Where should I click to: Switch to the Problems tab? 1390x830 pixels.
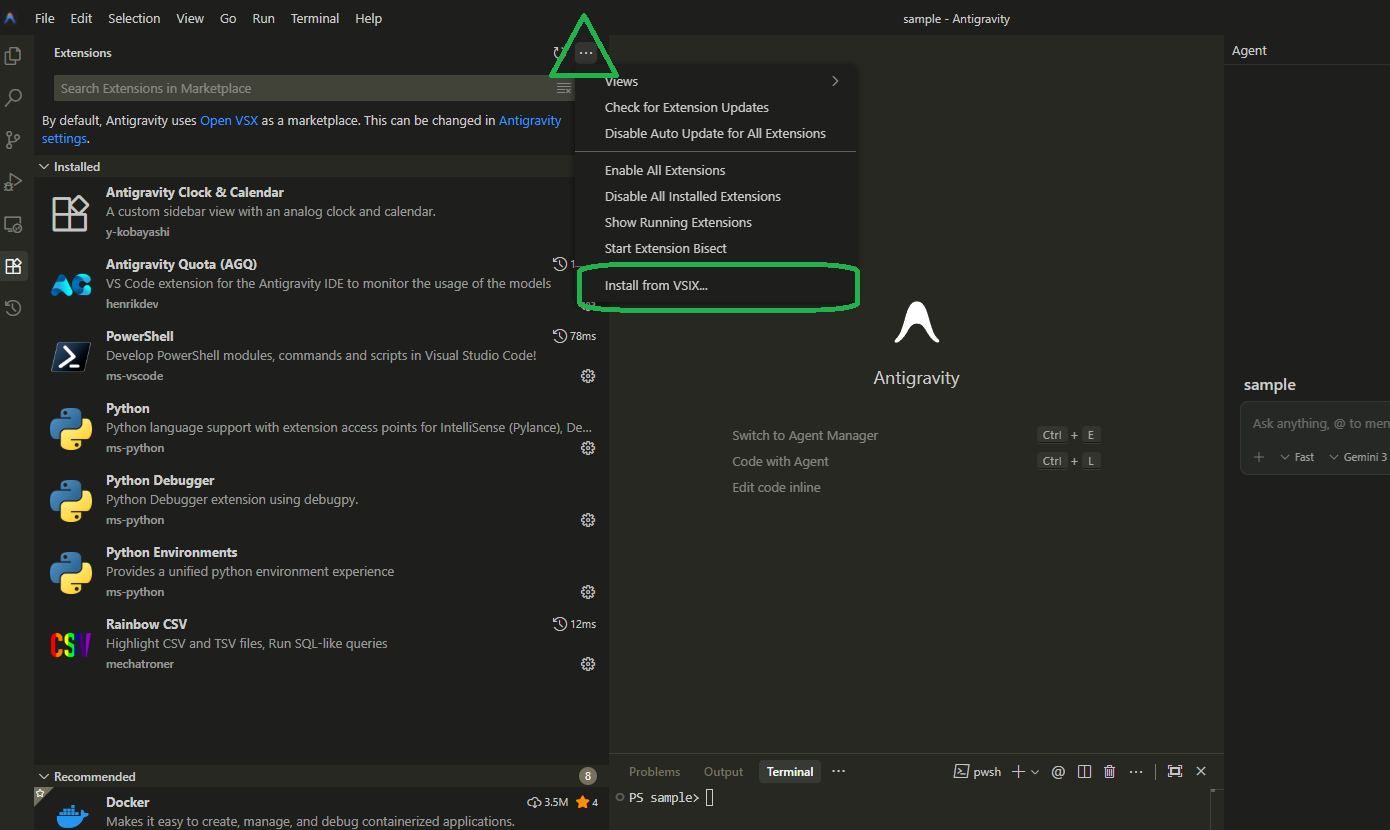(x=654, y=772)
